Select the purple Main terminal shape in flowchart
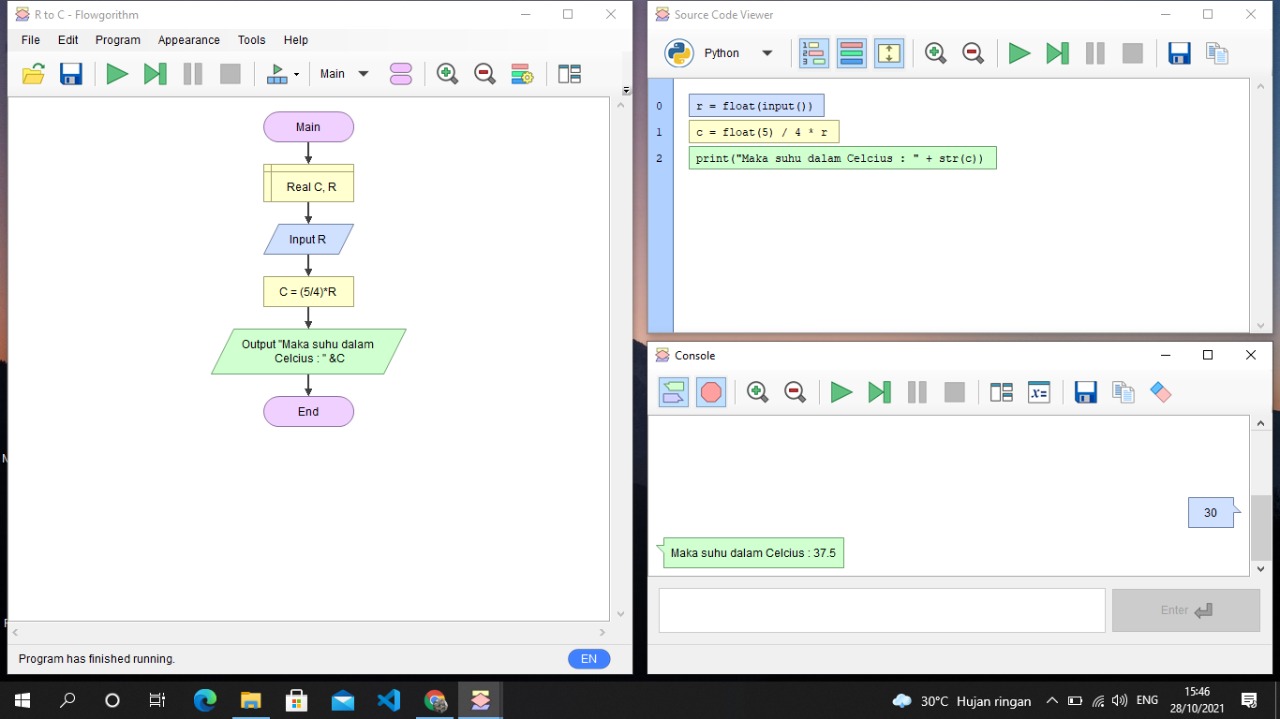 [308, 126]
